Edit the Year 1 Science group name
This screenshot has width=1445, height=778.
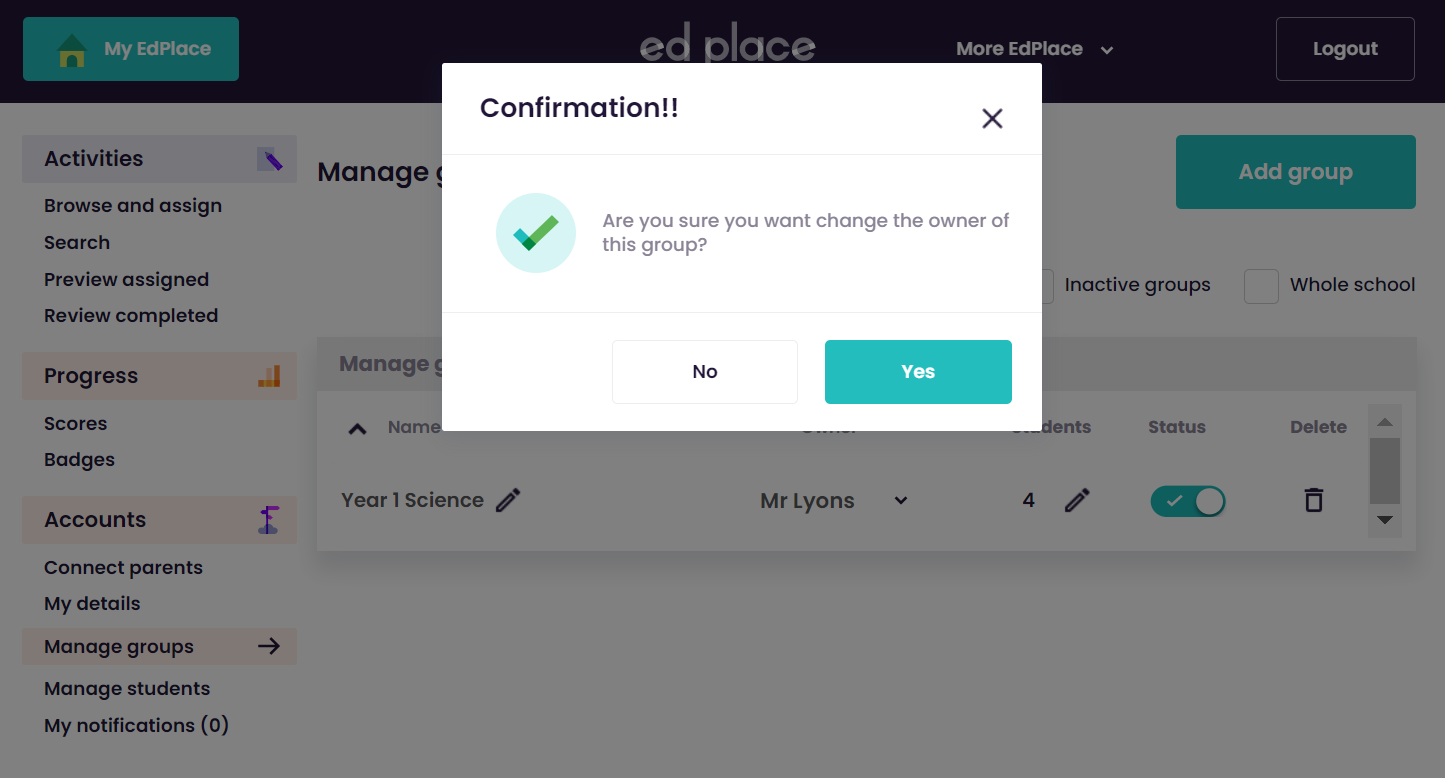(508, 500)
